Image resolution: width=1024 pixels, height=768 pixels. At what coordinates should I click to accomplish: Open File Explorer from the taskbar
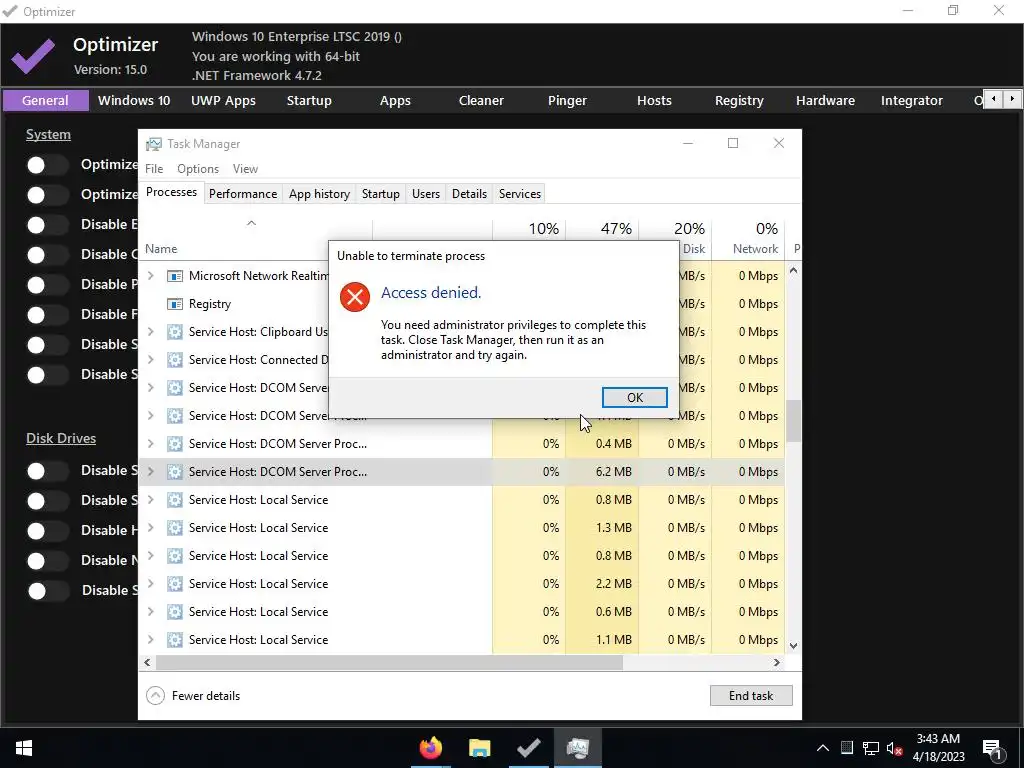coord(479,748)
